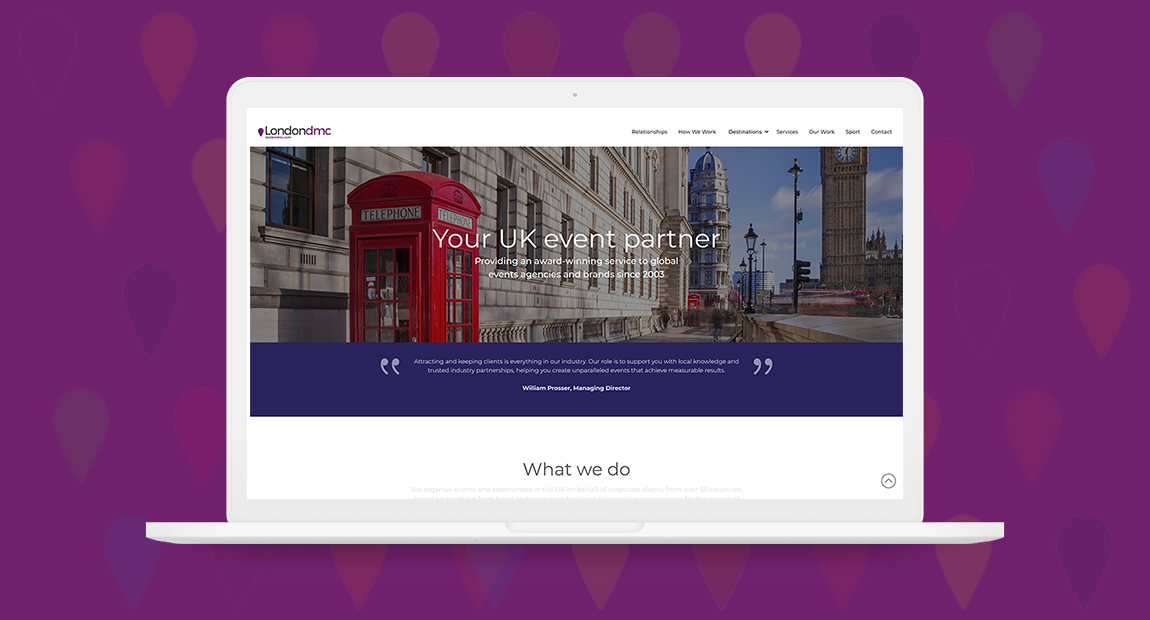Click the laptop webcam dot
Viewport: 1150px width, 620px height.
tap(575, 95)
